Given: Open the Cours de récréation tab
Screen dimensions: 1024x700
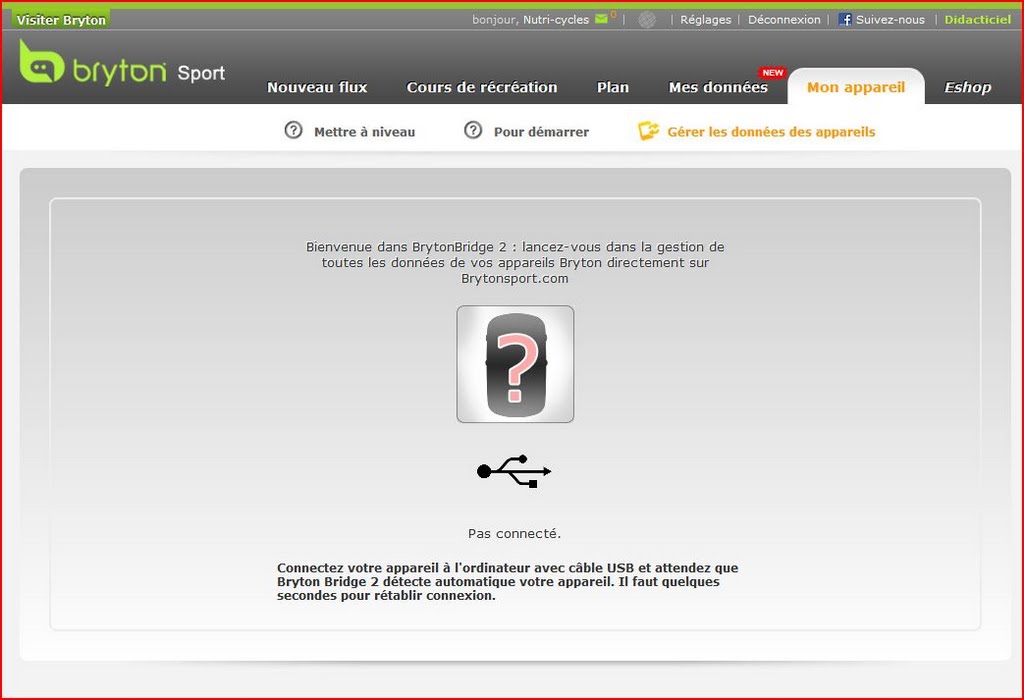Looking at the screenshot, I should coord(482,87).
